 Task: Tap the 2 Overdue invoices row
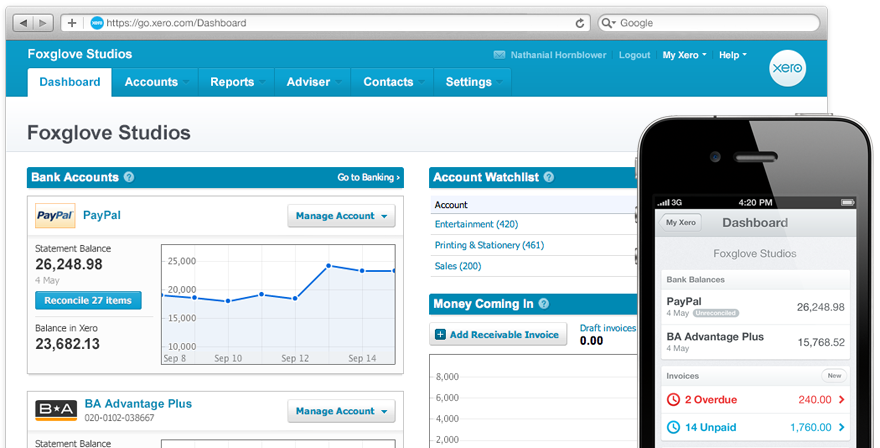(x=755, y=400)
